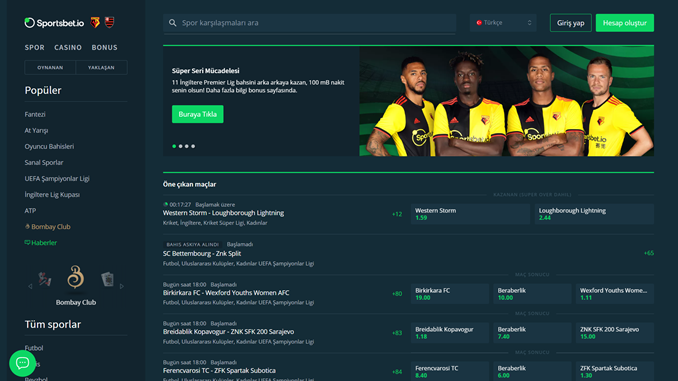Click the Flamengo club crest icon

tap(109, 22)
